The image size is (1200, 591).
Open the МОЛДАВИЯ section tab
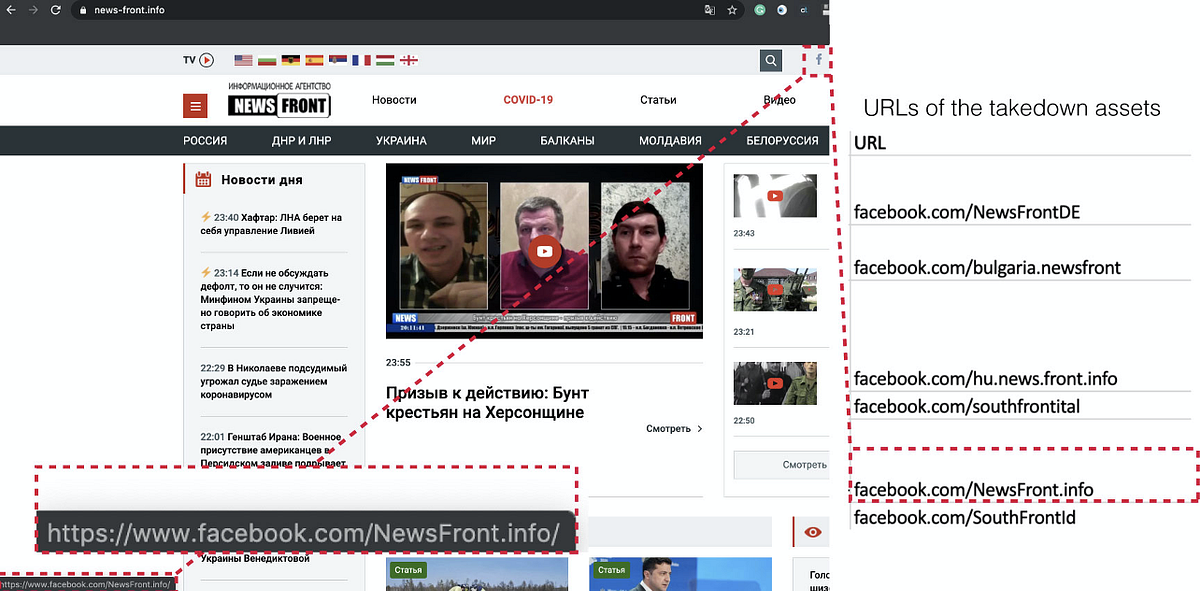[670, 141]
